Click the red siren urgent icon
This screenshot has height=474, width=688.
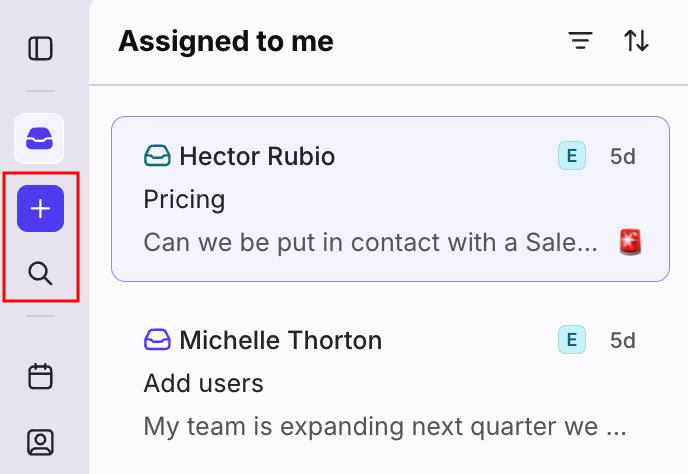[630, 242]
